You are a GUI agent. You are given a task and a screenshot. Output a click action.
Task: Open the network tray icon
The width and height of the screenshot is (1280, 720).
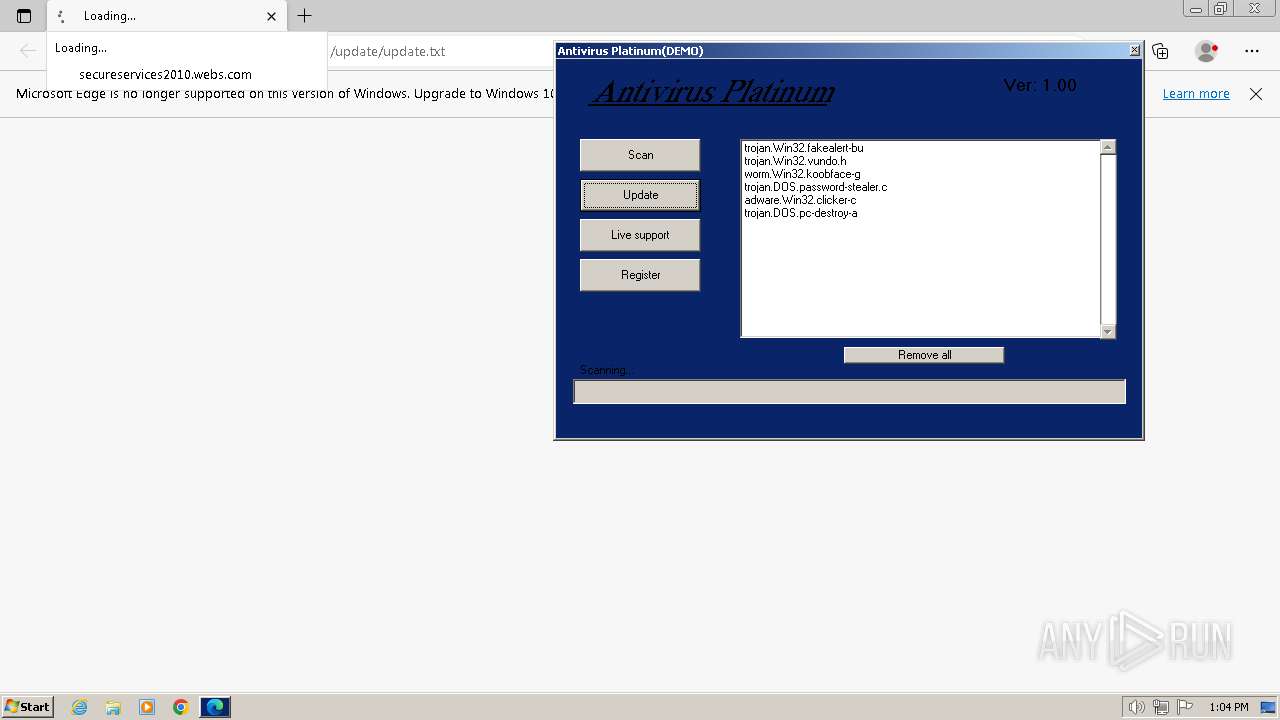[1161, 707]
